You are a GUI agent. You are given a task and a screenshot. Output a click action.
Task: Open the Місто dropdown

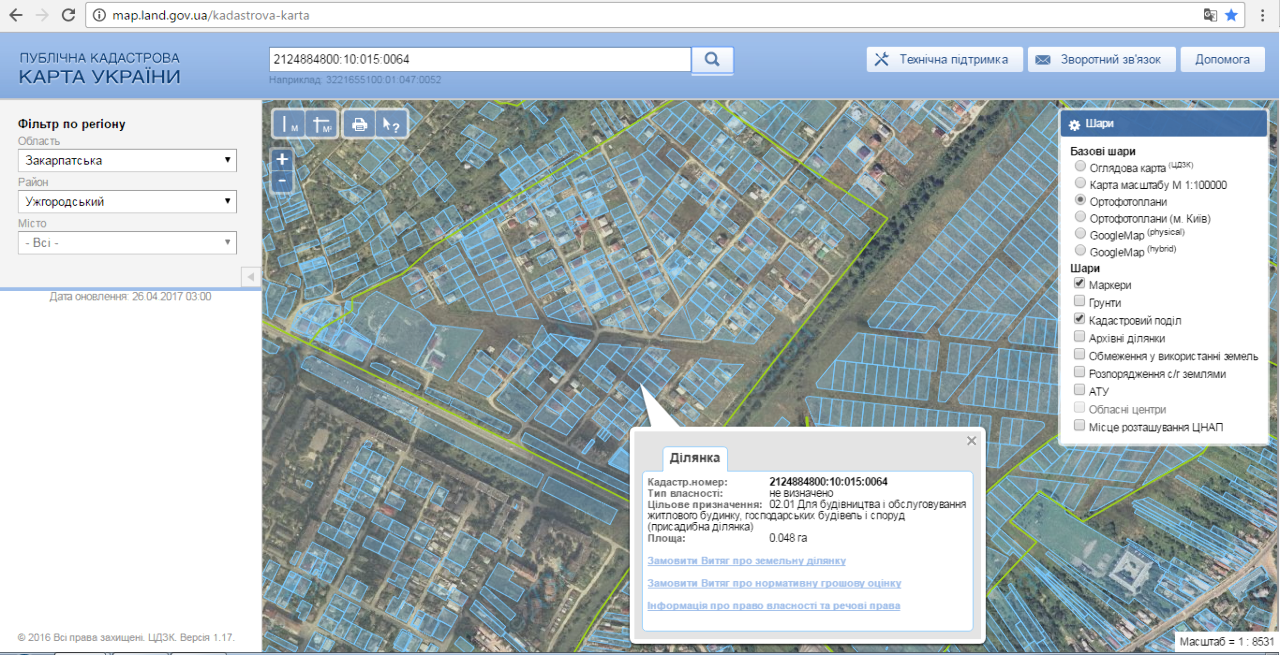127,242
